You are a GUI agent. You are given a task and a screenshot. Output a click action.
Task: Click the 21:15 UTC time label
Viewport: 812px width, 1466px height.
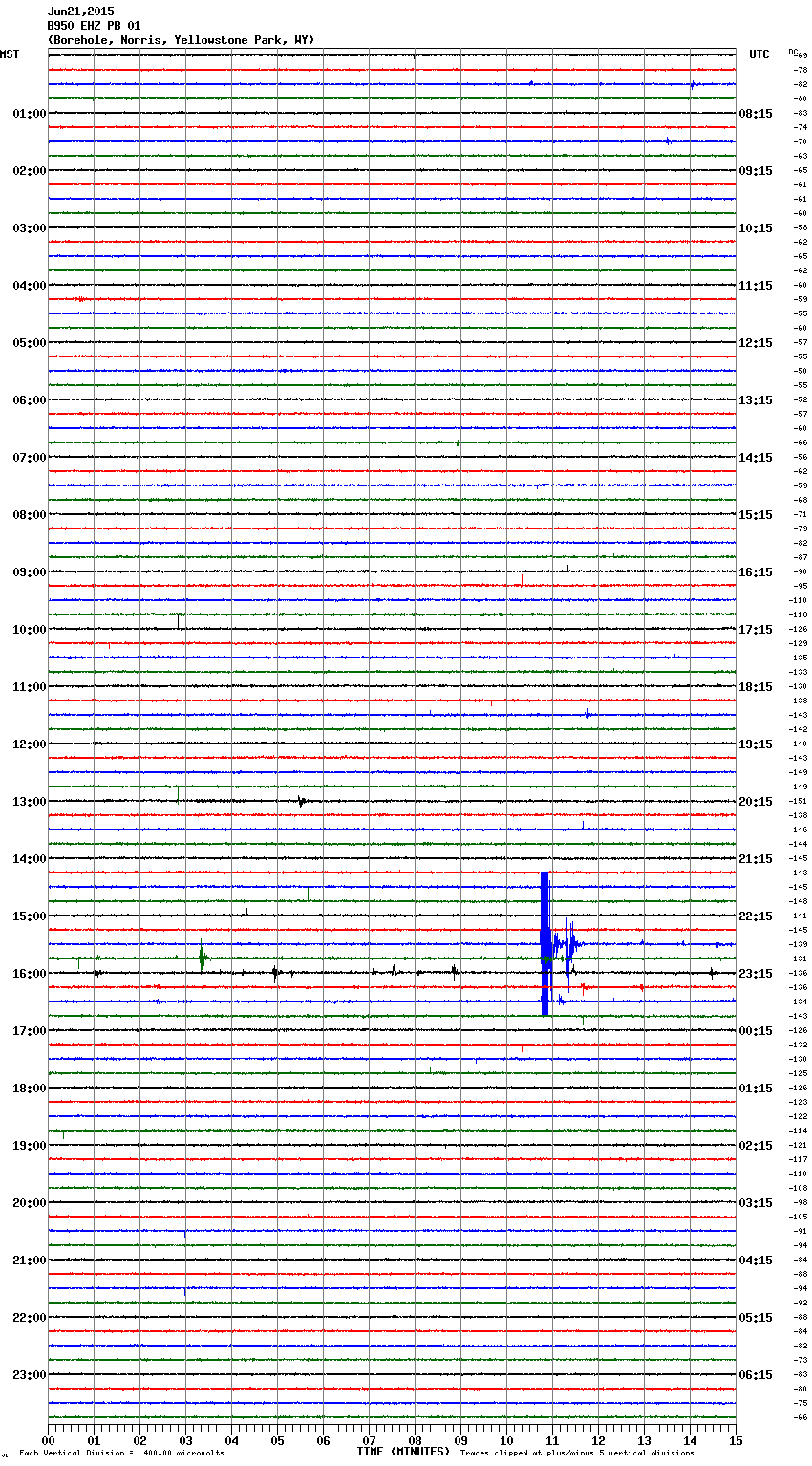point(756,859)
